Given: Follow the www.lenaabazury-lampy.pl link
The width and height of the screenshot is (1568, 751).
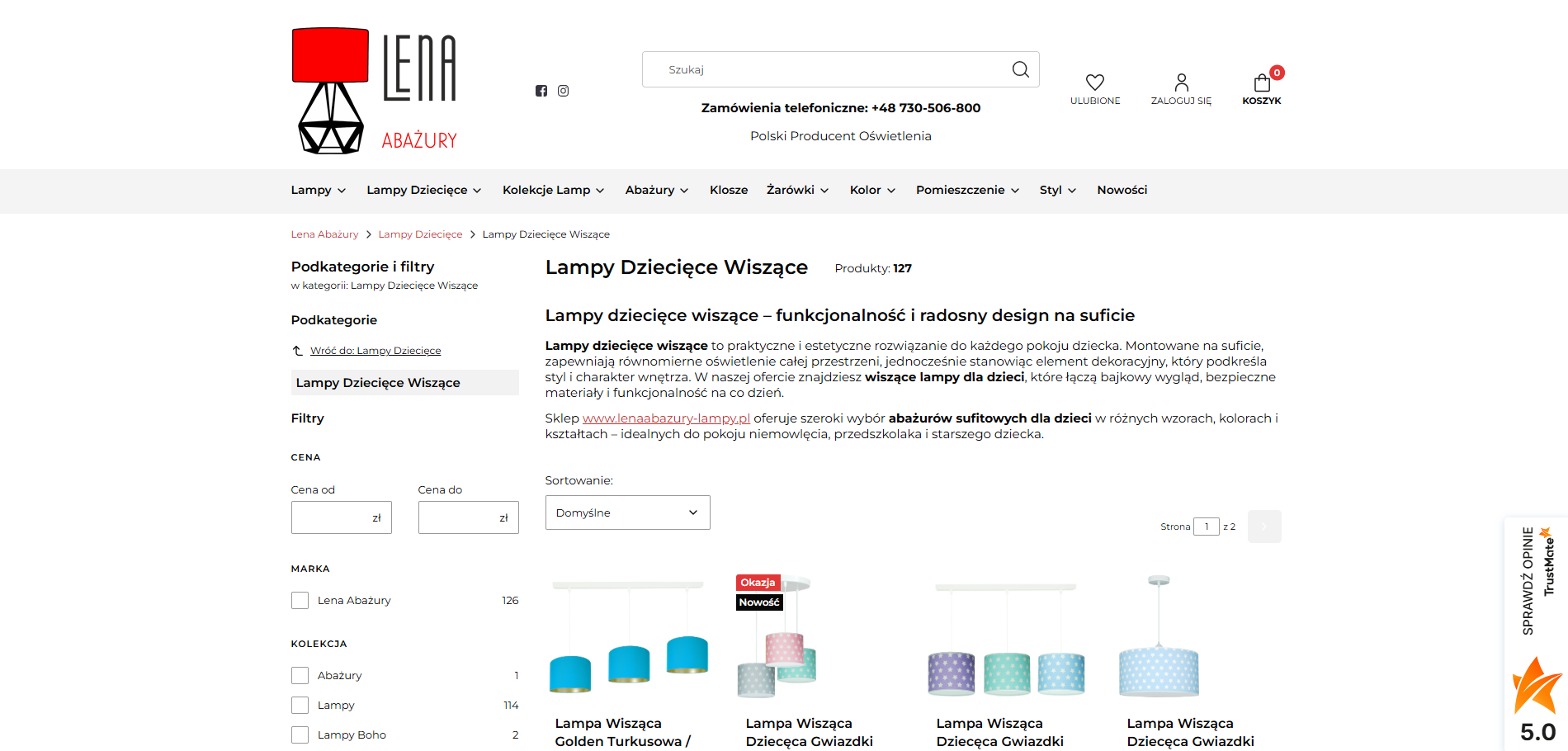Looking at the screenshot, I should 666,418.
